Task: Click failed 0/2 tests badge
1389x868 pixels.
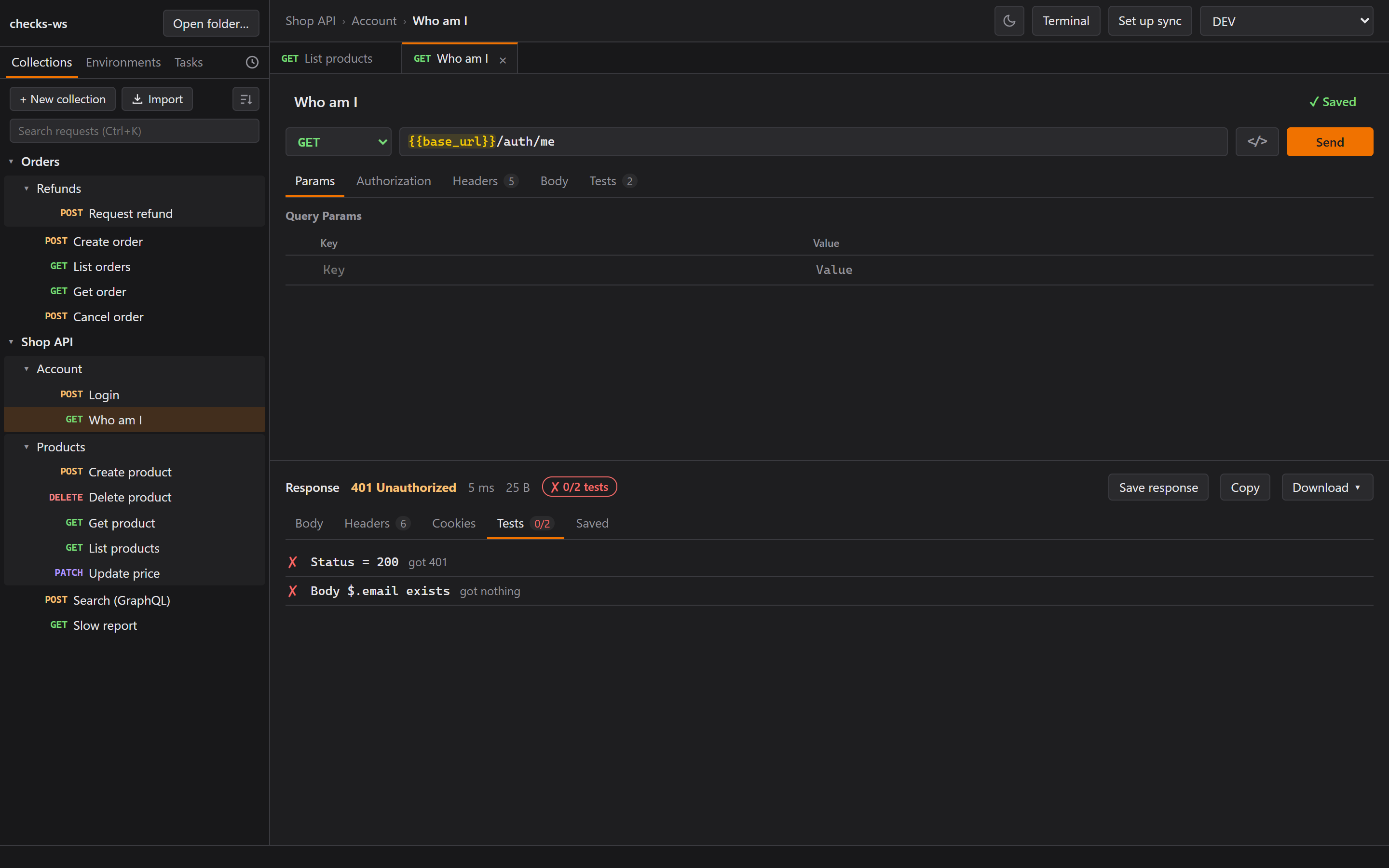Action: [579, 487]
